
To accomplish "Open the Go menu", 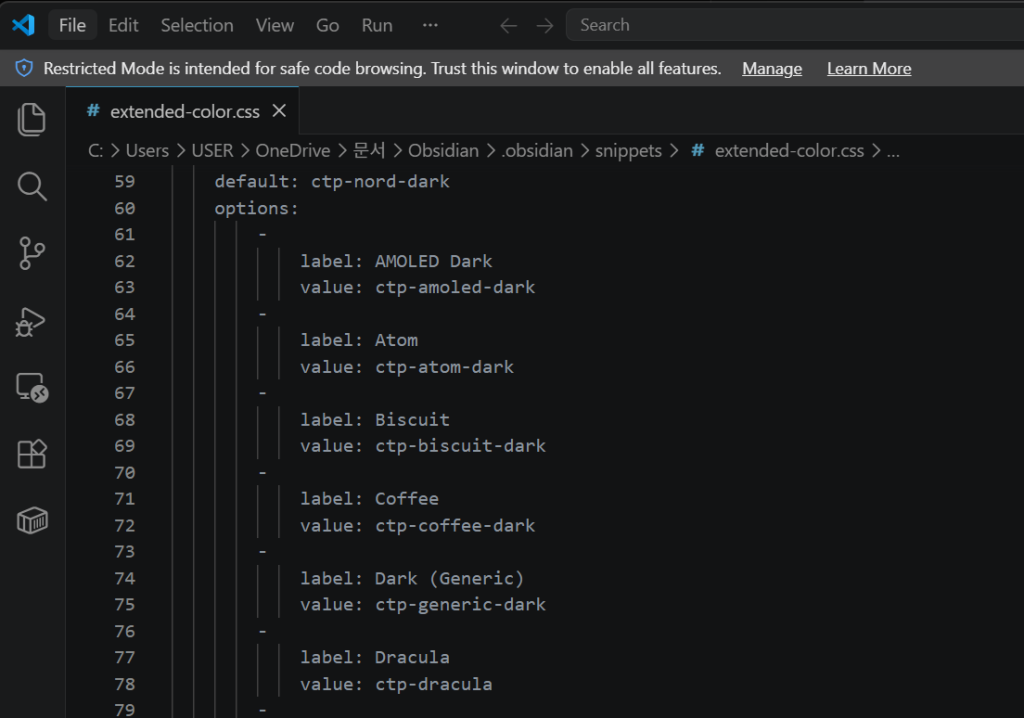I will pyautogui.click(x=328, y=25).
